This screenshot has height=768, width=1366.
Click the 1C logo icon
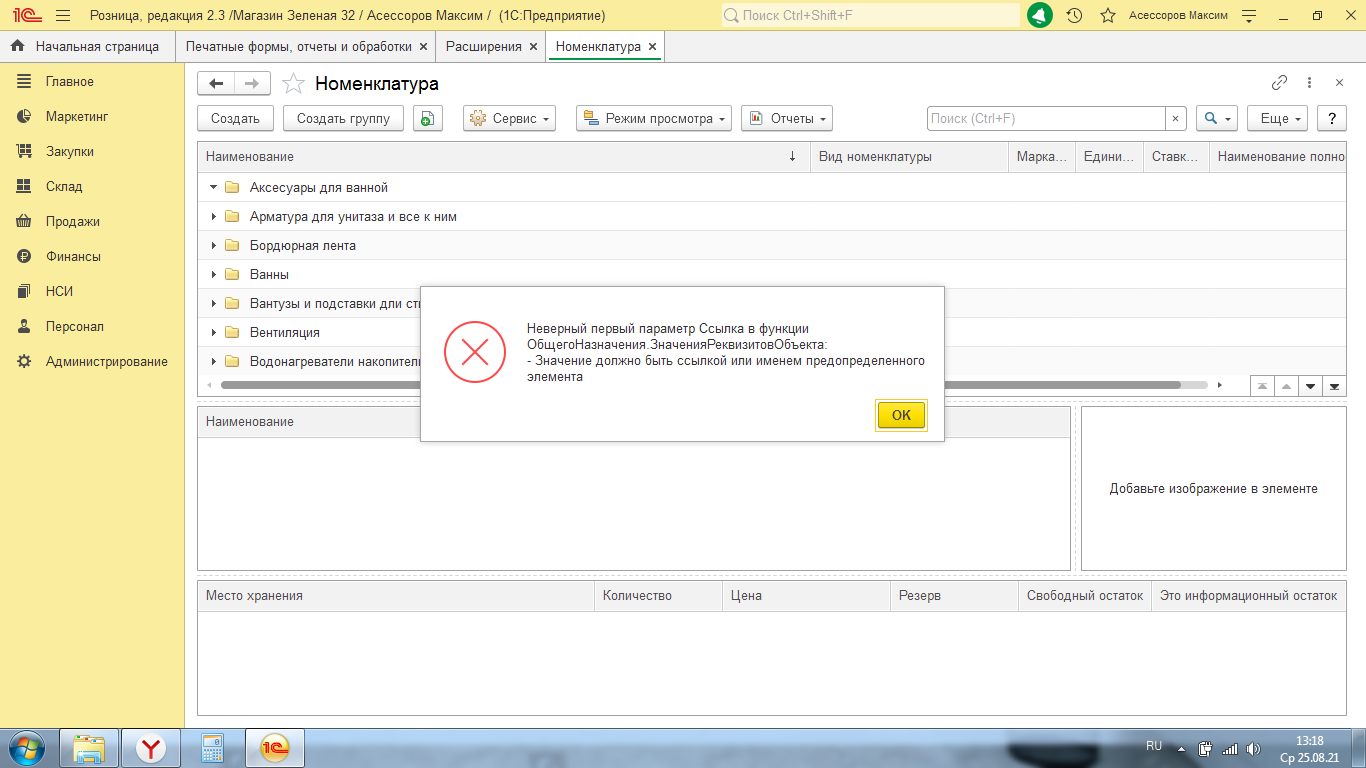(x=27, y=16)
